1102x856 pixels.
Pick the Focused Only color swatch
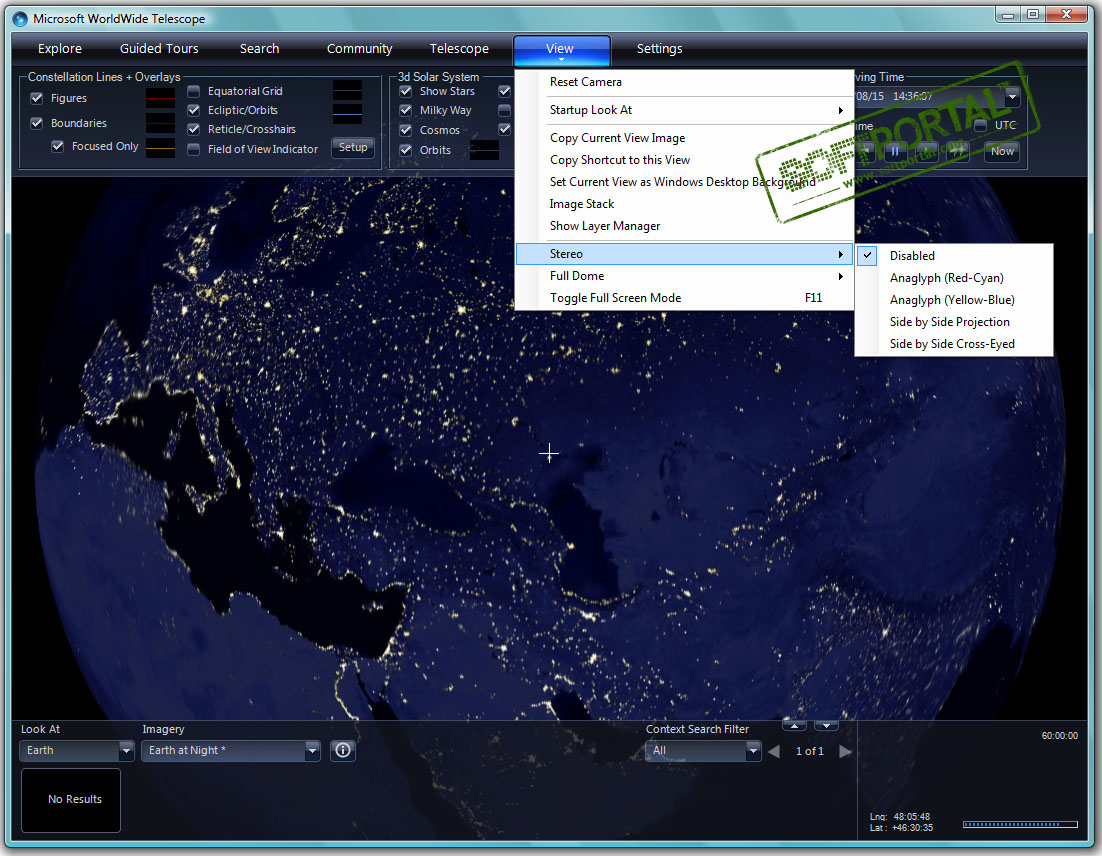pos(160,148)
